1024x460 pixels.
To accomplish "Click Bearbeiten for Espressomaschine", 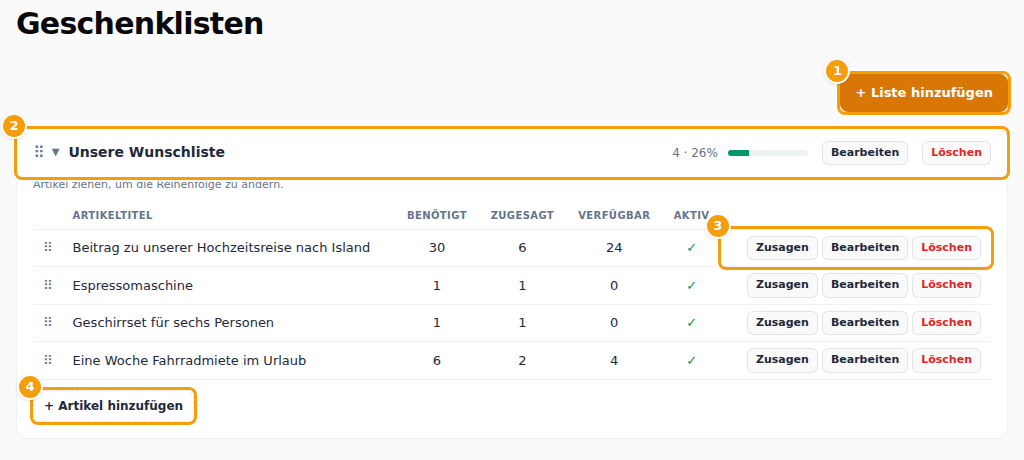I will (865, 286).
